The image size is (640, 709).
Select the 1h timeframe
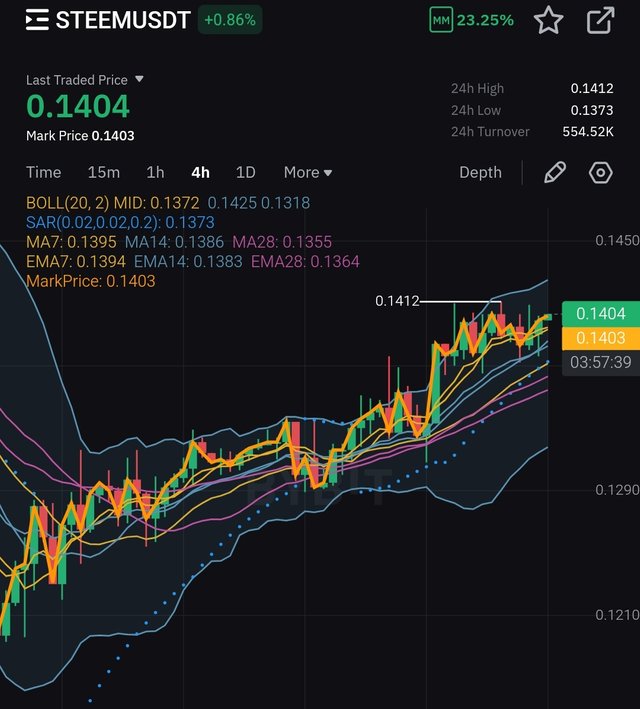tap(155, 172)
